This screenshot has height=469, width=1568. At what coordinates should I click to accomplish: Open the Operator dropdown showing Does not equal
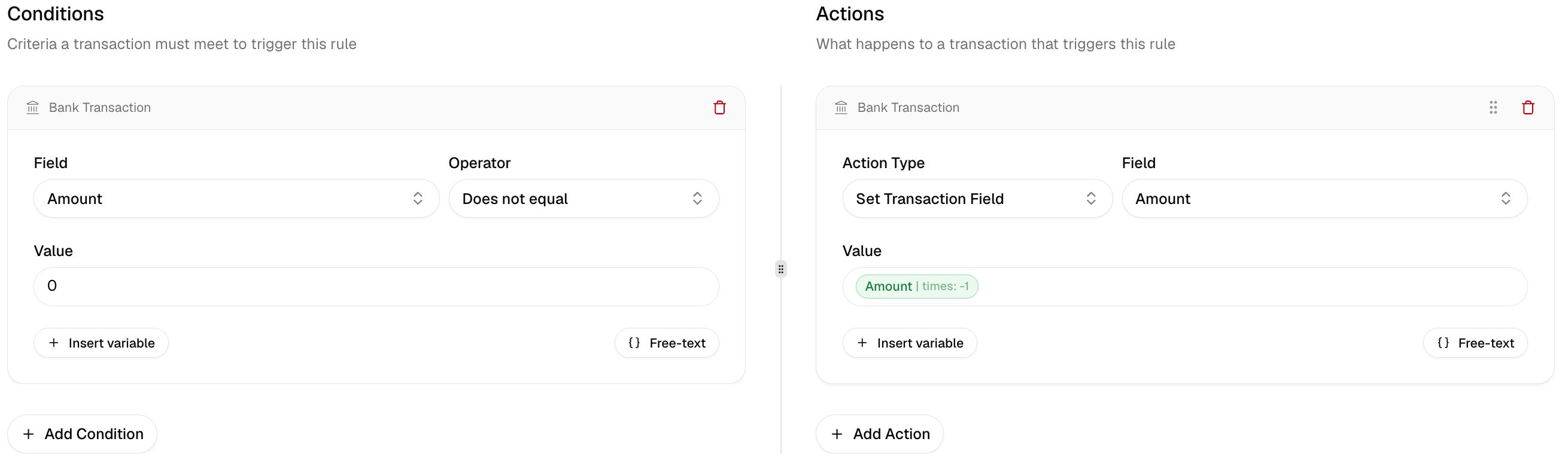coord(583,198)
